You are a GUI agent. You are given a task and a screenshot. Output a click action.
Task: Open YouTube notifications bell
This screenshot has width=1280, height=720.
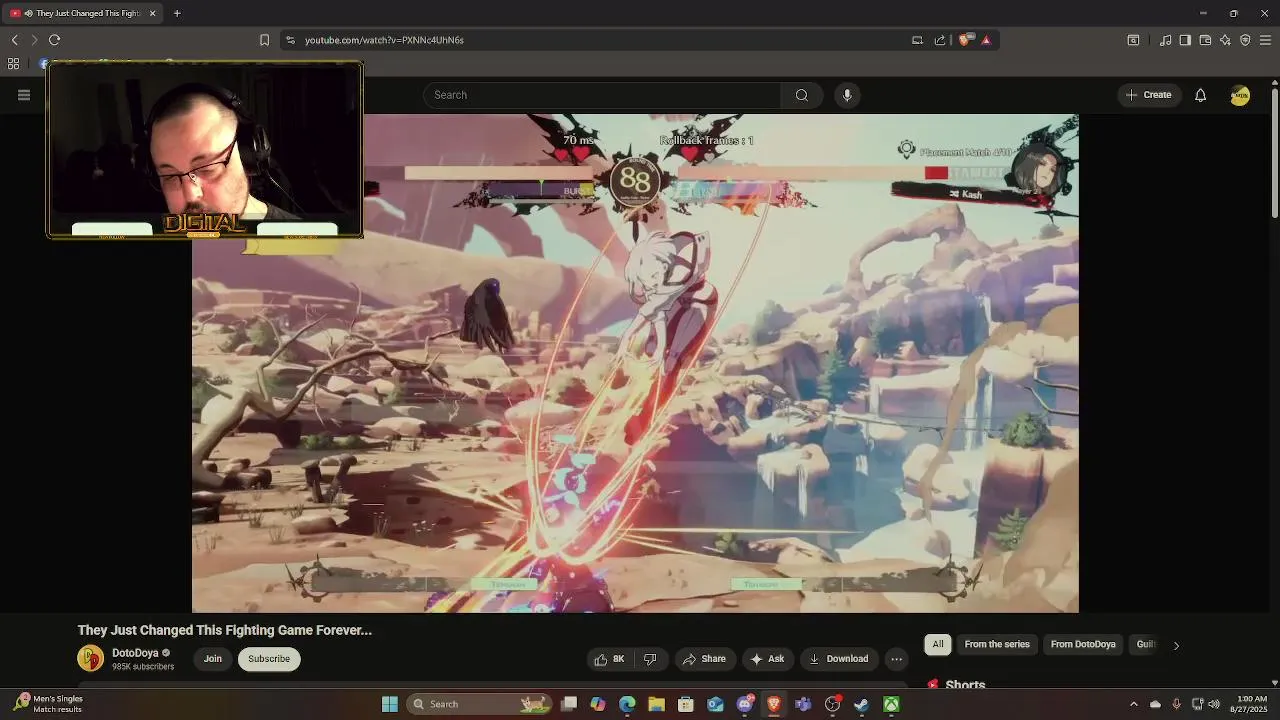point(1200,95)
